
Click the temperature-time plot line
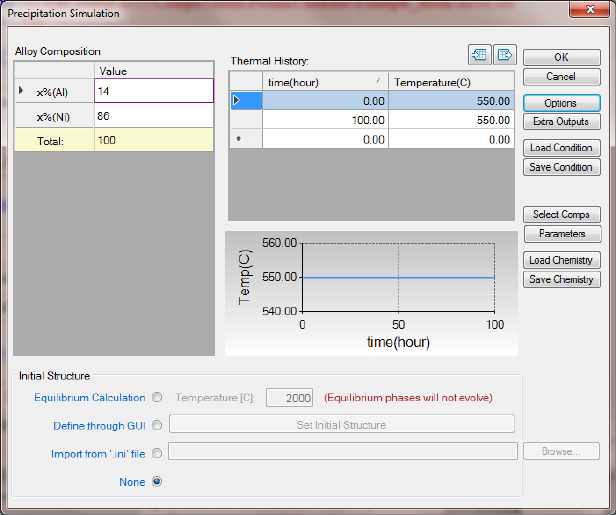398,277
